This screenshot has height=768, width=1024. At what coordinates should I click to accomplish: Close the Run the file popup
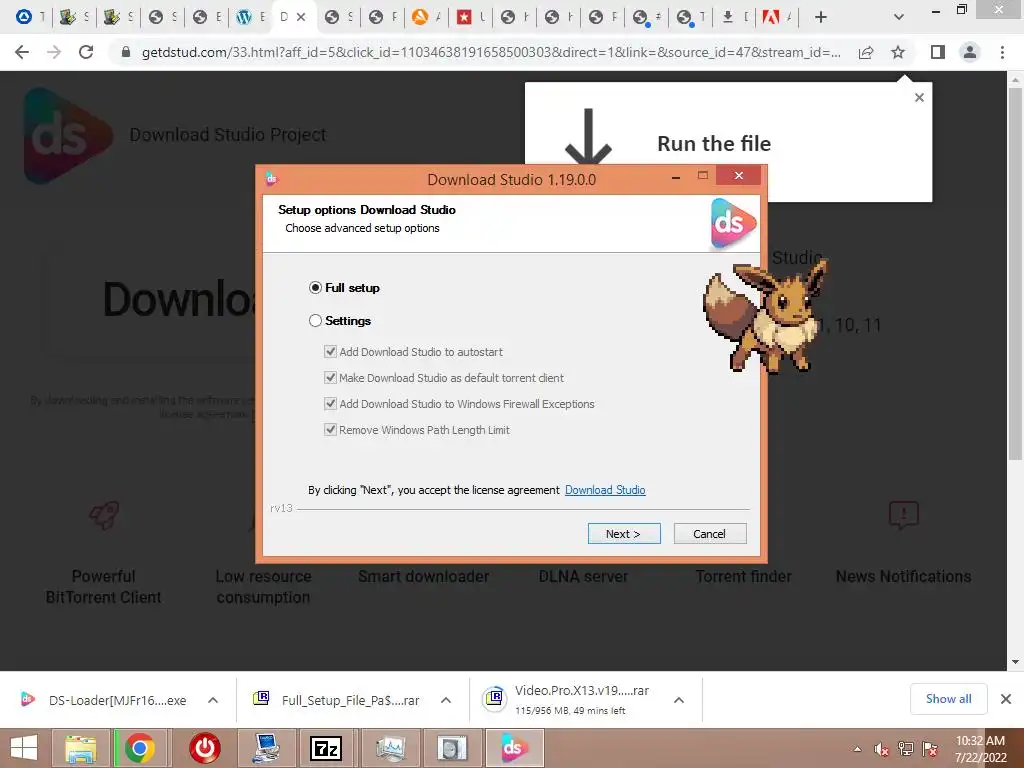(x=919, y=97)
